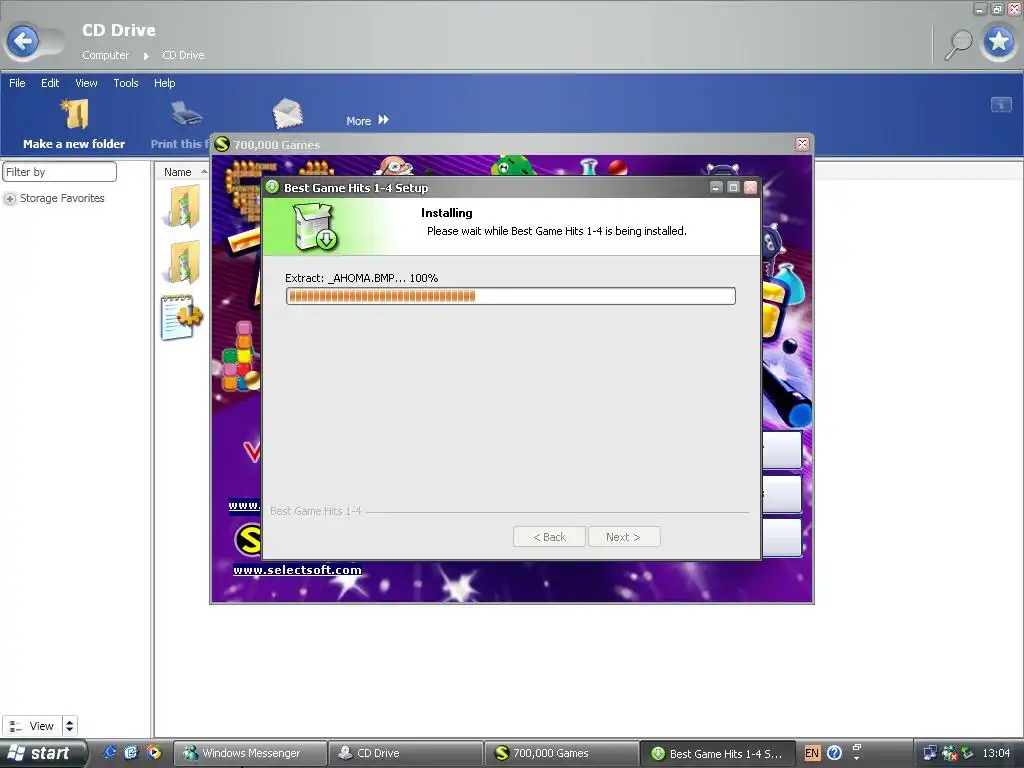1024x768 pixels.
Task: Open the File menu
Action: click(x=17, y=83)
